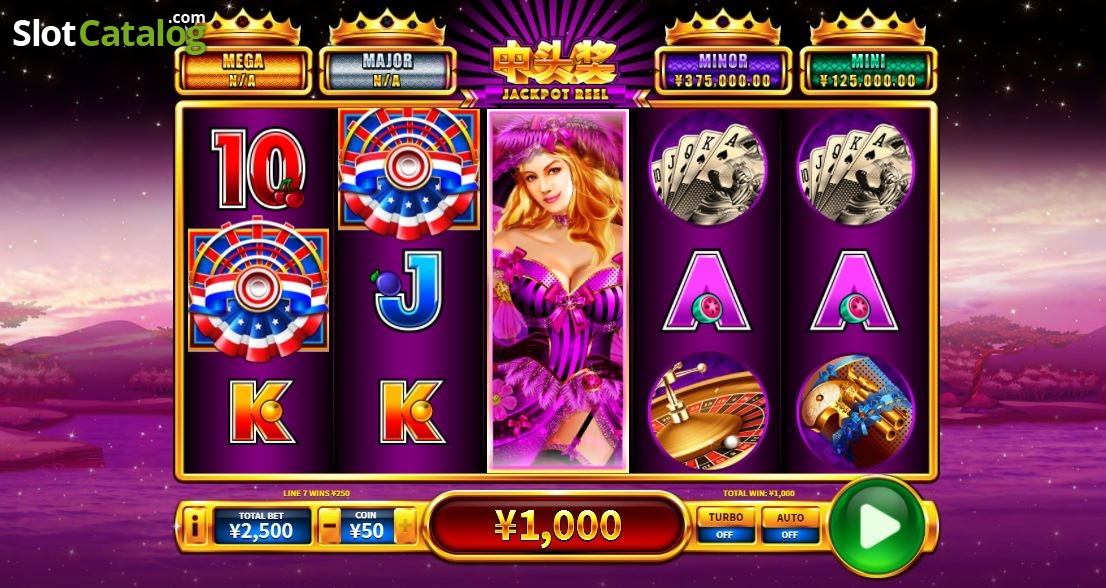Click the blue J plum symbol

pos(408,290)
